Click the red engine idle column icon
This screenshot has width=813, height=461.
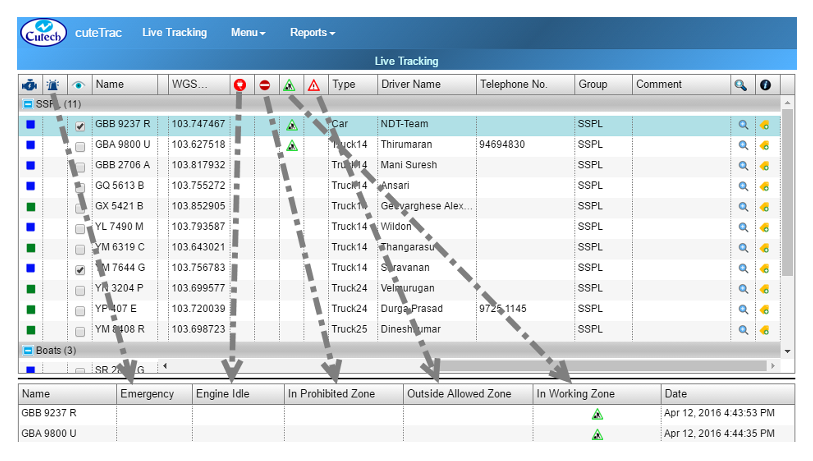click(x=239, y=85)
